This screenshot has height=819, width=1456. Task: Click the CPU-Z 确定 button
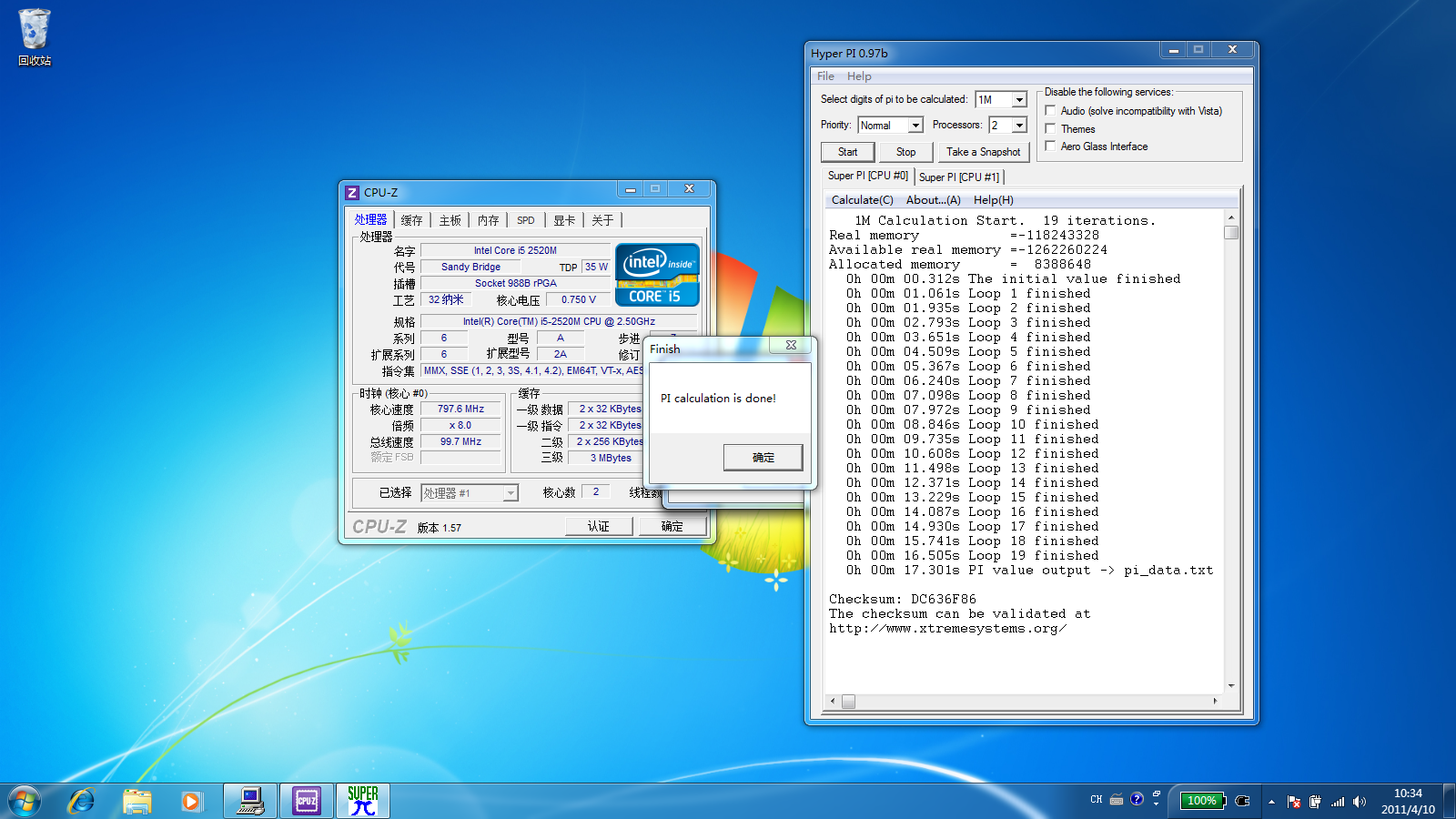click(672, 526)
